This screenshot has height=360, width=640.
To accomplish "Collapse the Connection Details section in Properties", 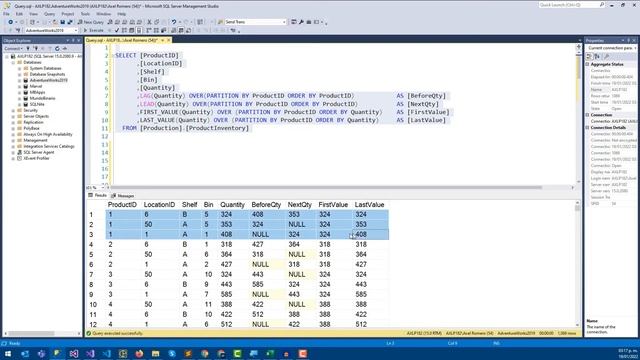I will coord(588,128).
